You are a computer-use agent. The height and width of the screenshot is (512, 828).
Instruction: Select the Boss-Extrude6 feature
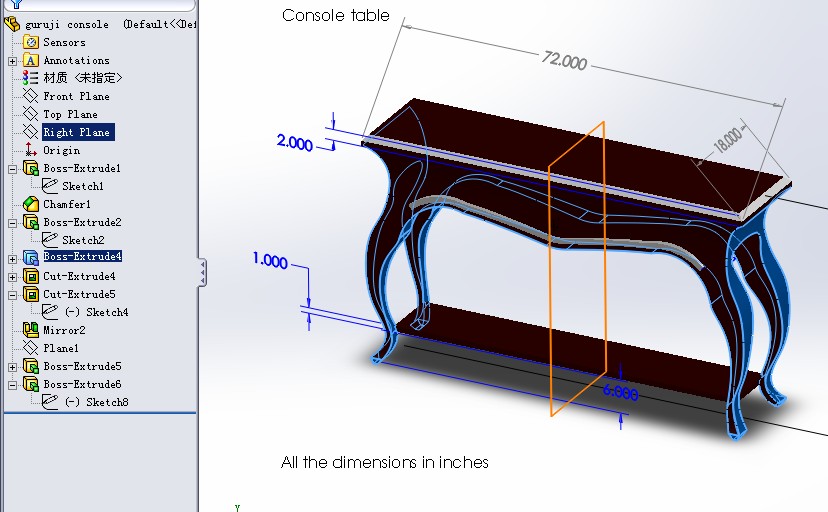click(x=82, y=384)
